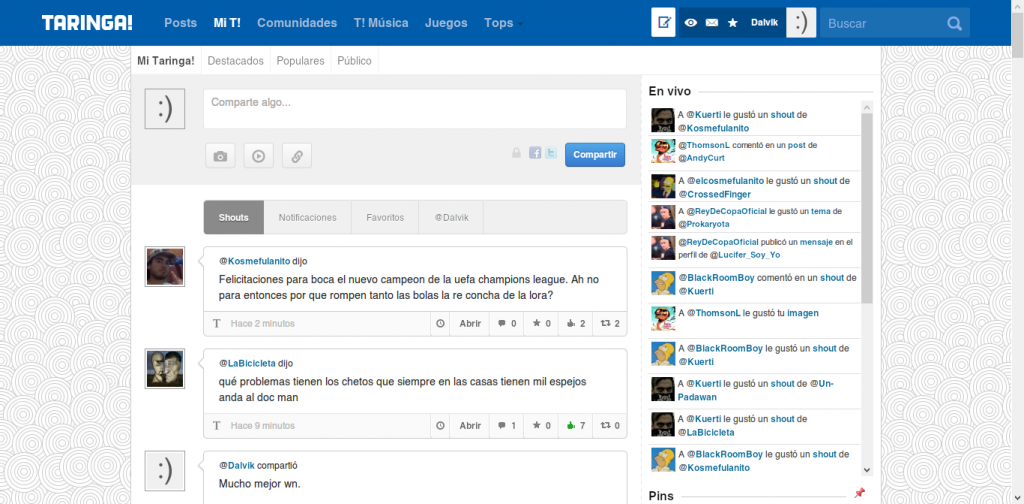Screen dimensions: 1024x504
Task: Toggle the privacy lock icon
Action: [x=516, y=153]
